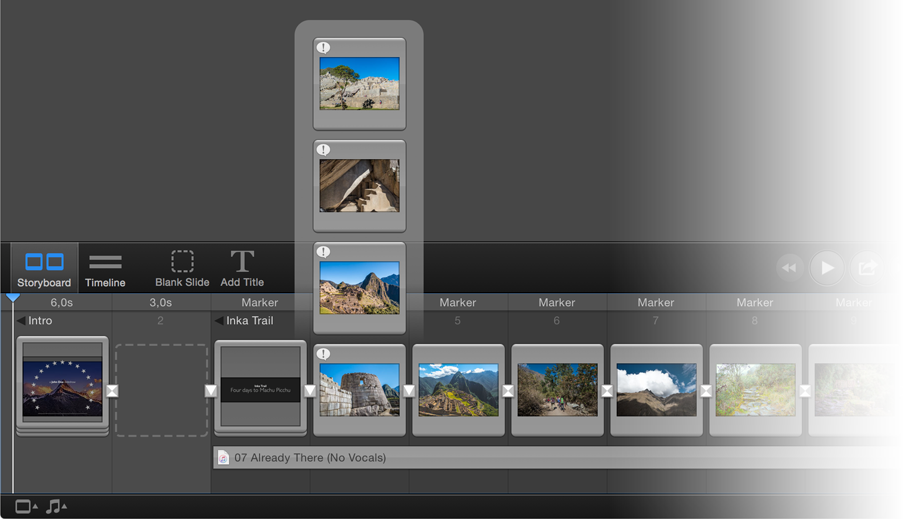
Task: Open transition after Inka Trail title slide
Action: (310, 391)
